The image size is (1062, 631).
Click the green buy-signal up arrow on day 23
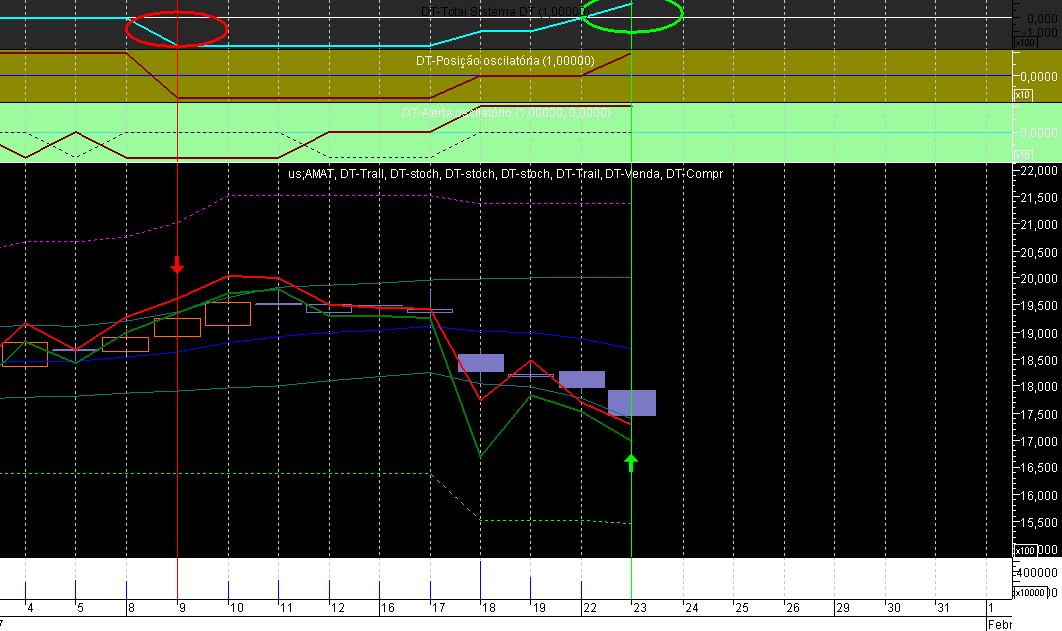pyautogui.click(x=631, y=463)
